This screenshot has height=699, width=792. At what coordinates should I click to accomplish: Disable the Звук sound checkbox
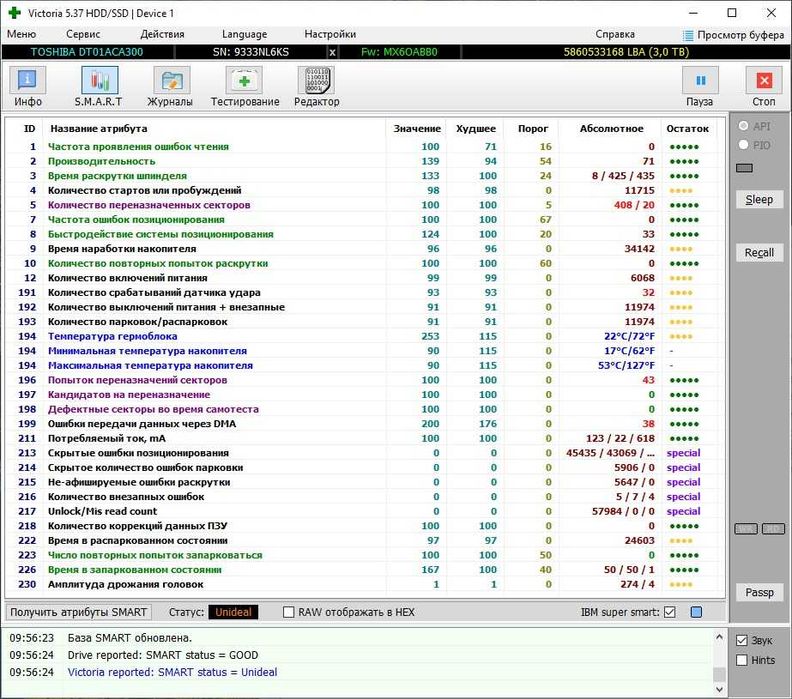(741, 640)
